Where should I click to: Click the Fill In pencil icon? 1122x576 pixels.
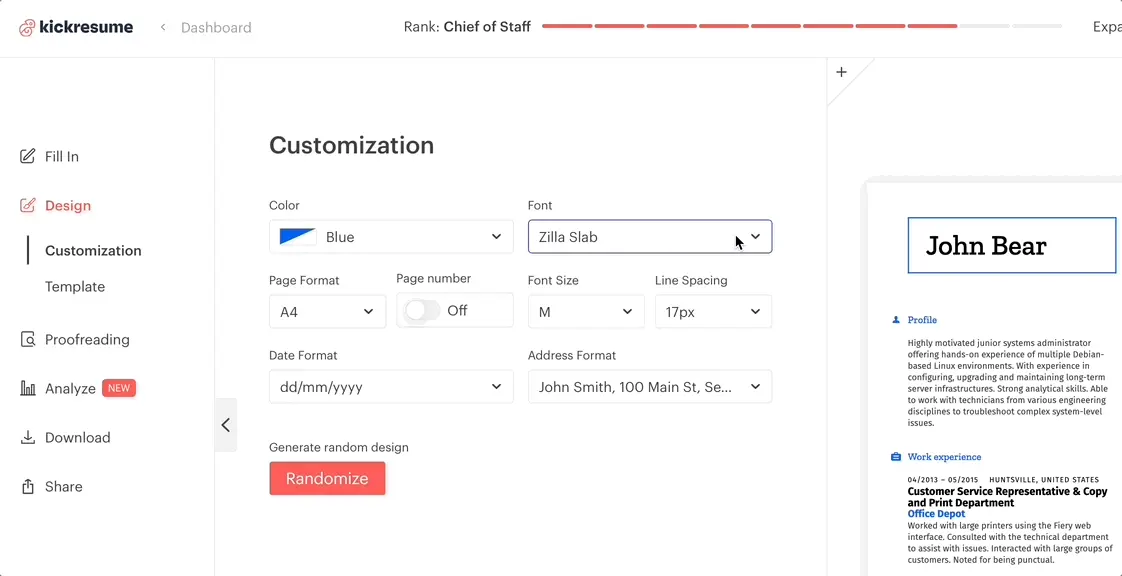[x=28, y=156]
